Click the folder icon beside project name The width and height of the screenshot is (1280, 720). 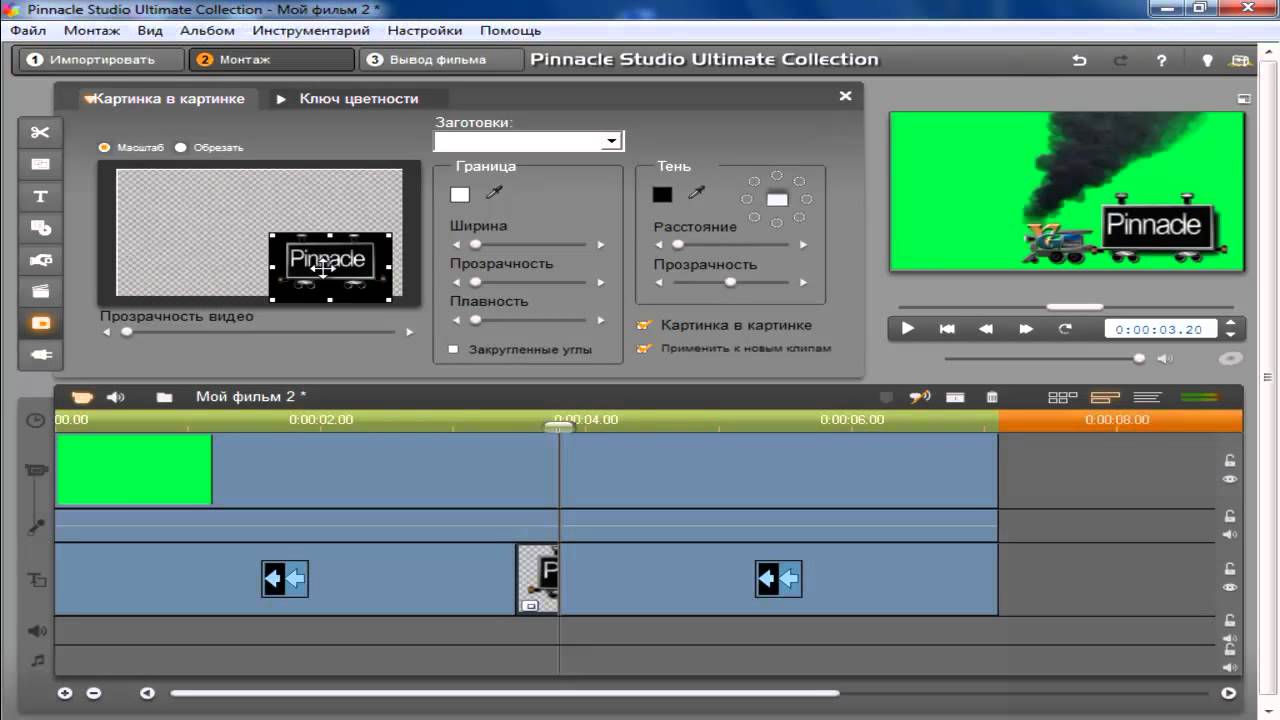click(164, 397)
